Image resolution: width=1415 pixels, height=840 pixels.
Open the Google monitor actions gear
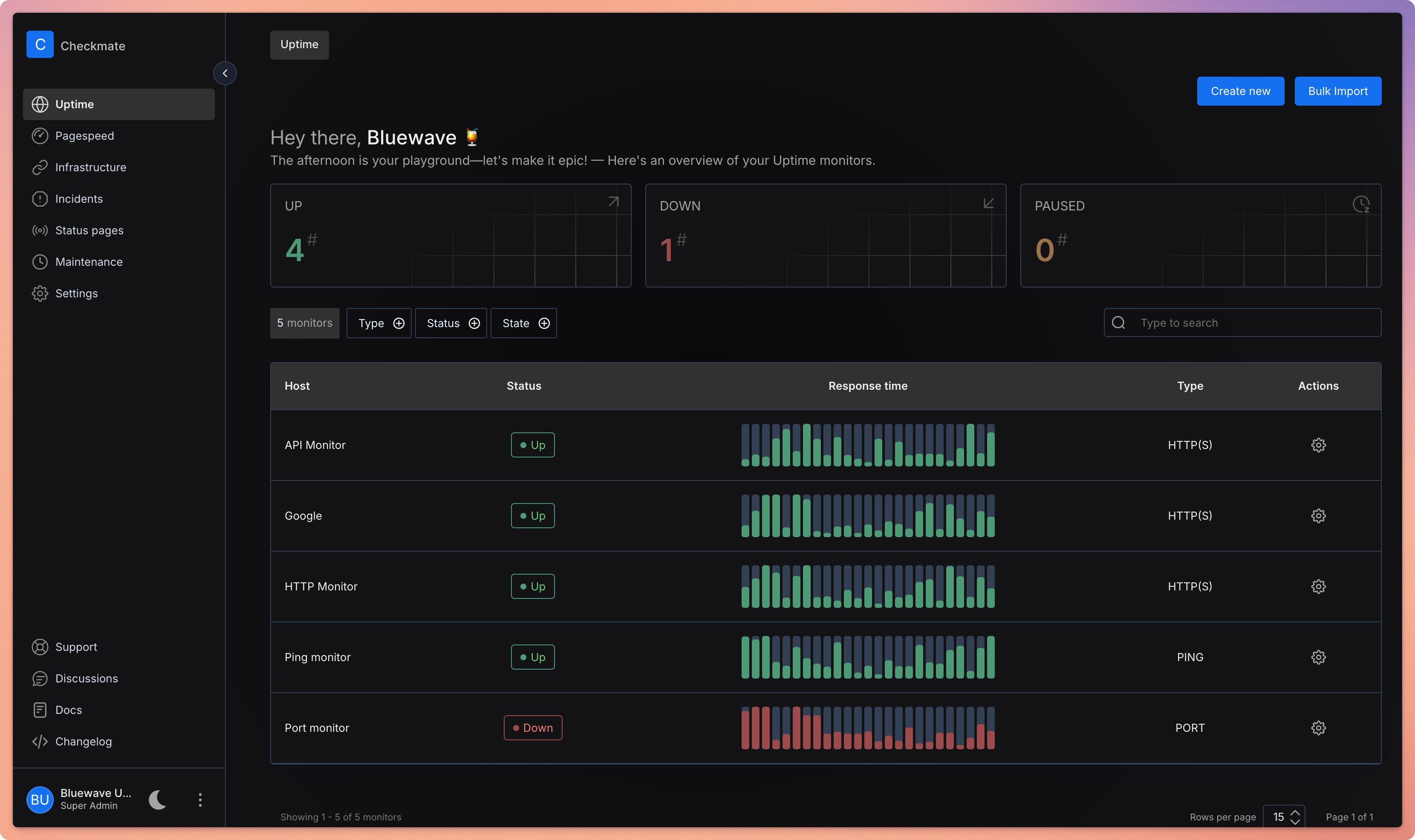1317,516
